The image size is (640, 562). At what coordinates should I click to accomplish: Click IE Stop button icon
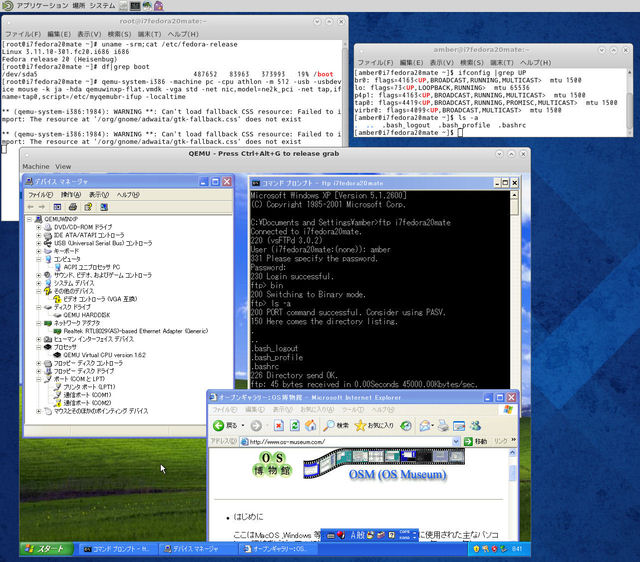[279, 426]
